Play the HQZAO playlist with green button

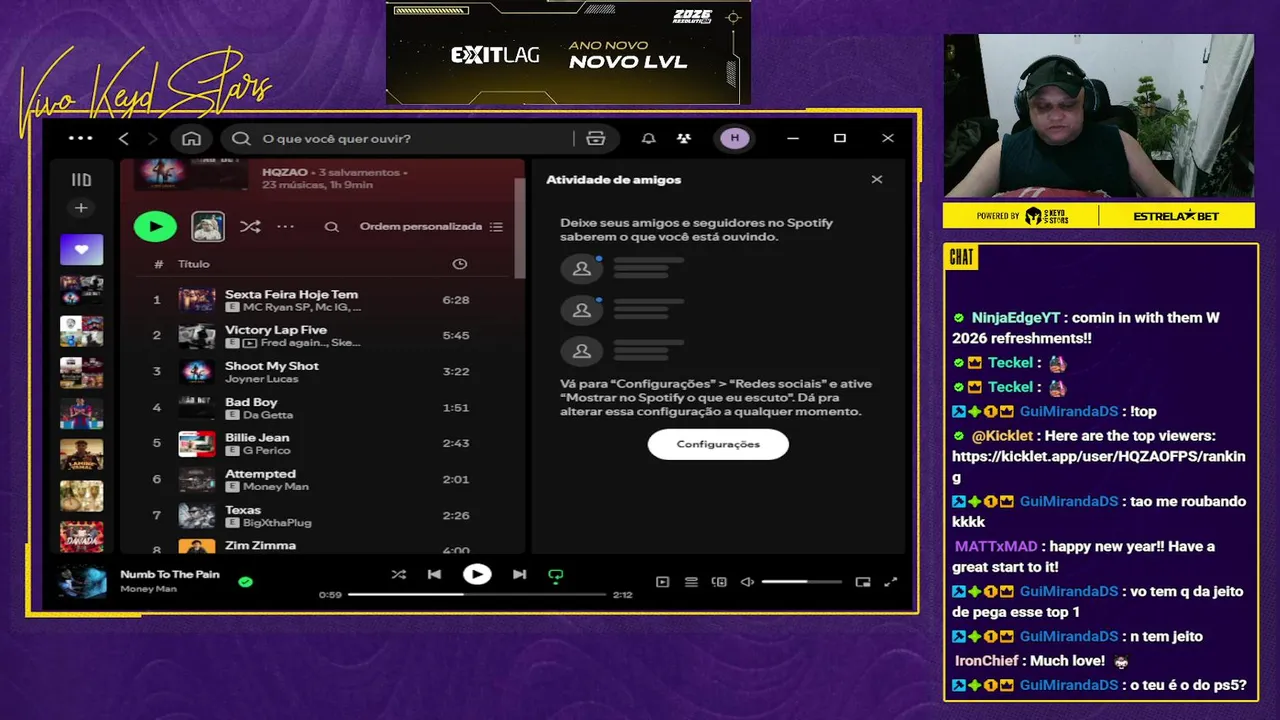tap(155, 227)
